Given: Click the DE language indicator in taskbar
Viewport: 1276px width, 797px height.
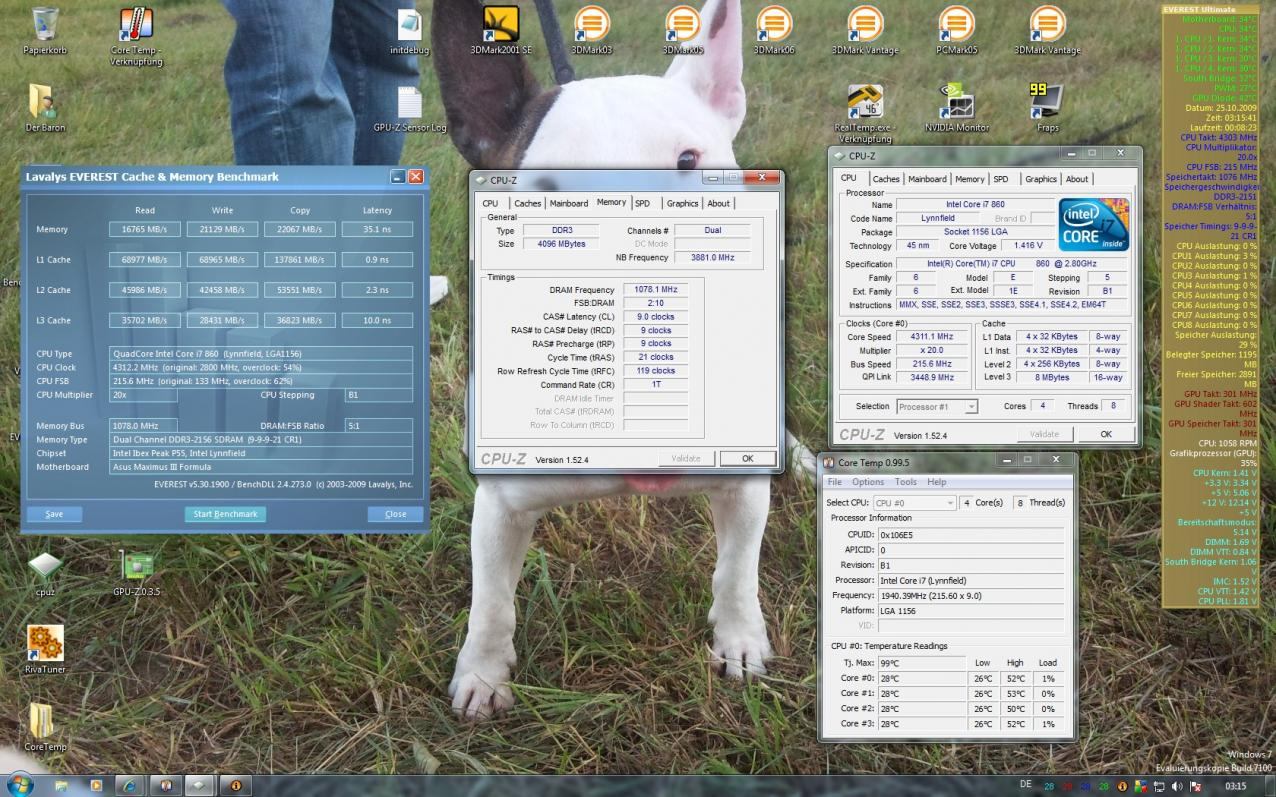Looking at the screenshot, I should click(1026, 786).
